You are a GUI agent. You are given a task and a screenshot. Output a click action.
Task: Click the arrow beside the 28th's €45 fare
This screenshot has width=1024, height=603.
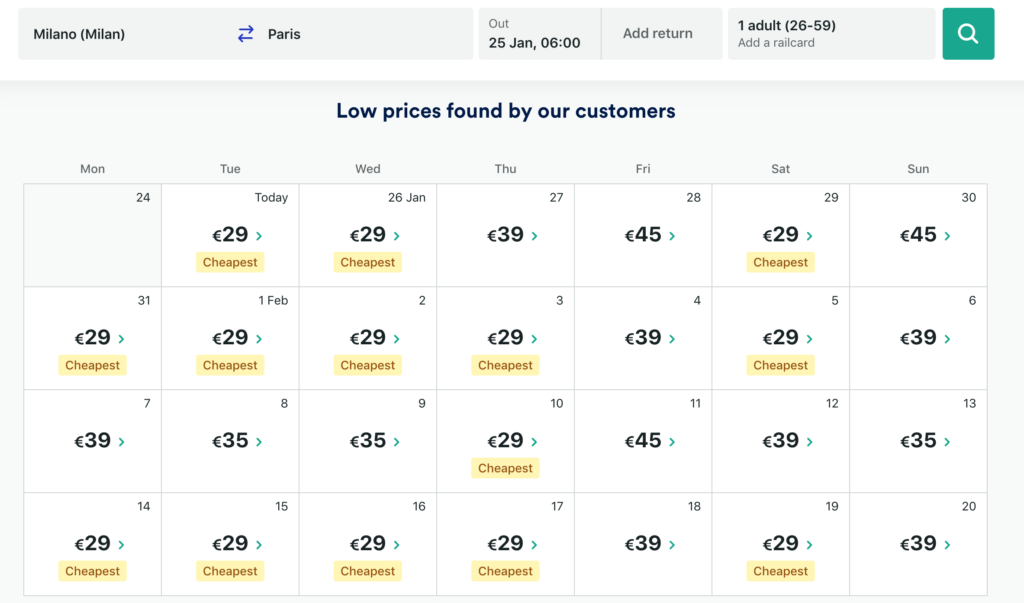tap(672, 236)
